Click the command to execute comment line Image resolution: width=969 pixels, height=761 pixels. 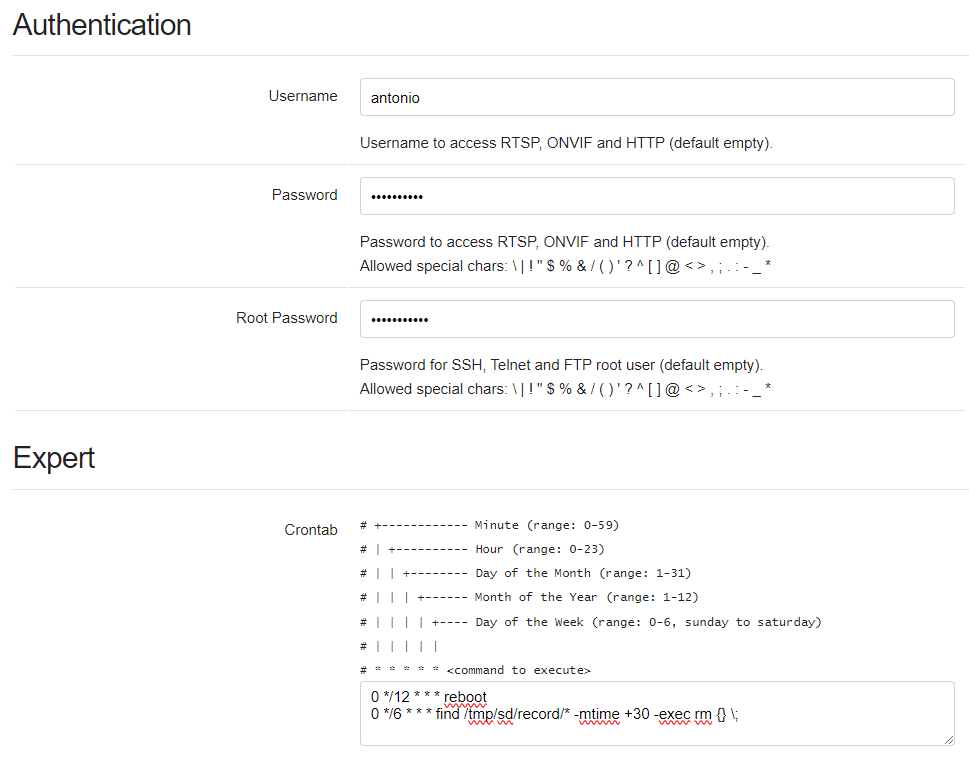click(x=475, y=670)
